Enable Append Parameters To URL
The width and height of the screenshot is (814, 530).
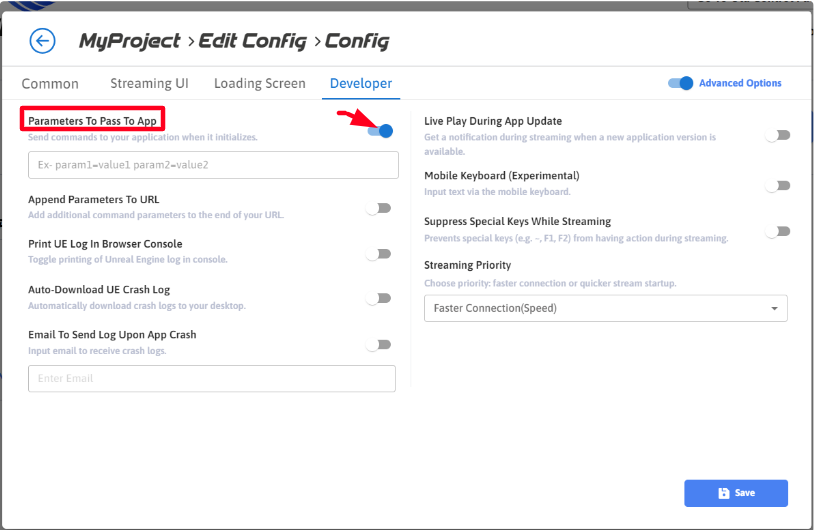378,208
